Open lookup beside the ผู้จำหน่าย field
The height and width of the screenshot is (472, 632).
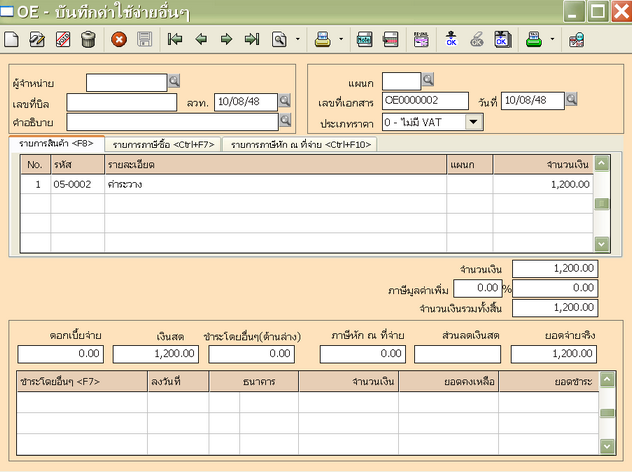pyautogui.click(x=174, y=81)
